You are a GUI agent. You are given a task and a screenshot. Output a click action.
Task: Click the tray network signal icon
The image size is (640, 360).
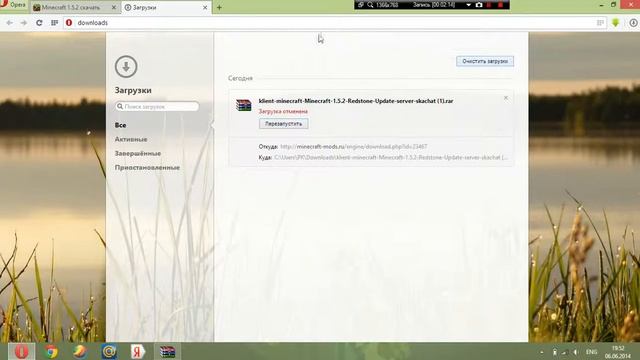(x=564, y=352)
